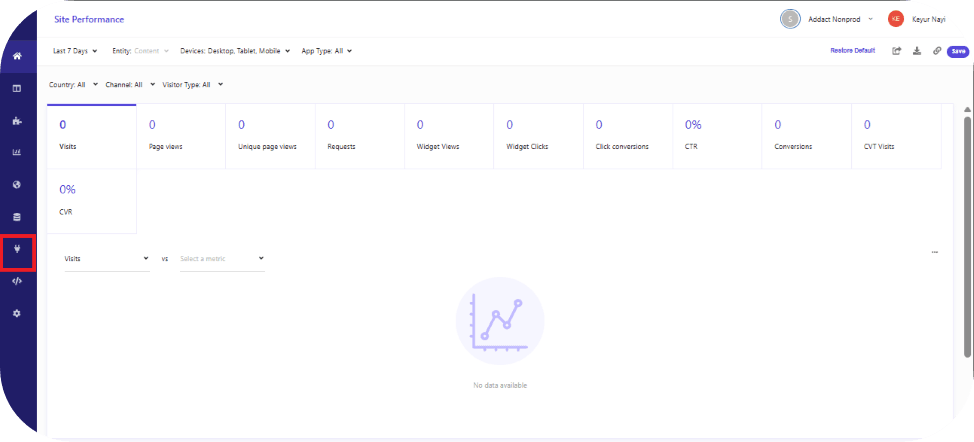
Task: Click the Save button
Action: [x=958, y=51]
